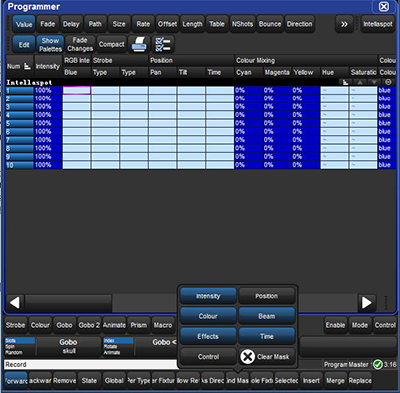Click the Intellaspot fixture button

(x=378, y=24)
